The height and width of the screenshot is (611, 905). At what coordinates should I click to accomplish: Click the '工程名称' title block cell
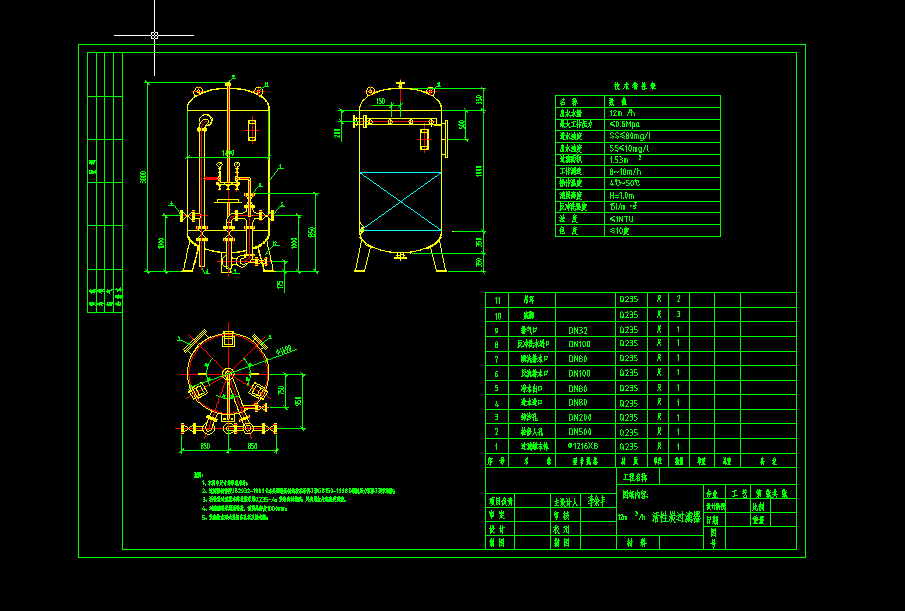pos(635,478)
